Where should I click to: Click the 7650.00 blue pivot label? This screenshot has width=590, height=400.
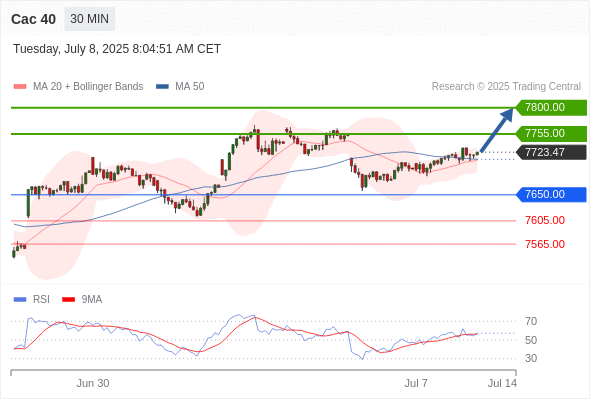click(x=551, y=195)
